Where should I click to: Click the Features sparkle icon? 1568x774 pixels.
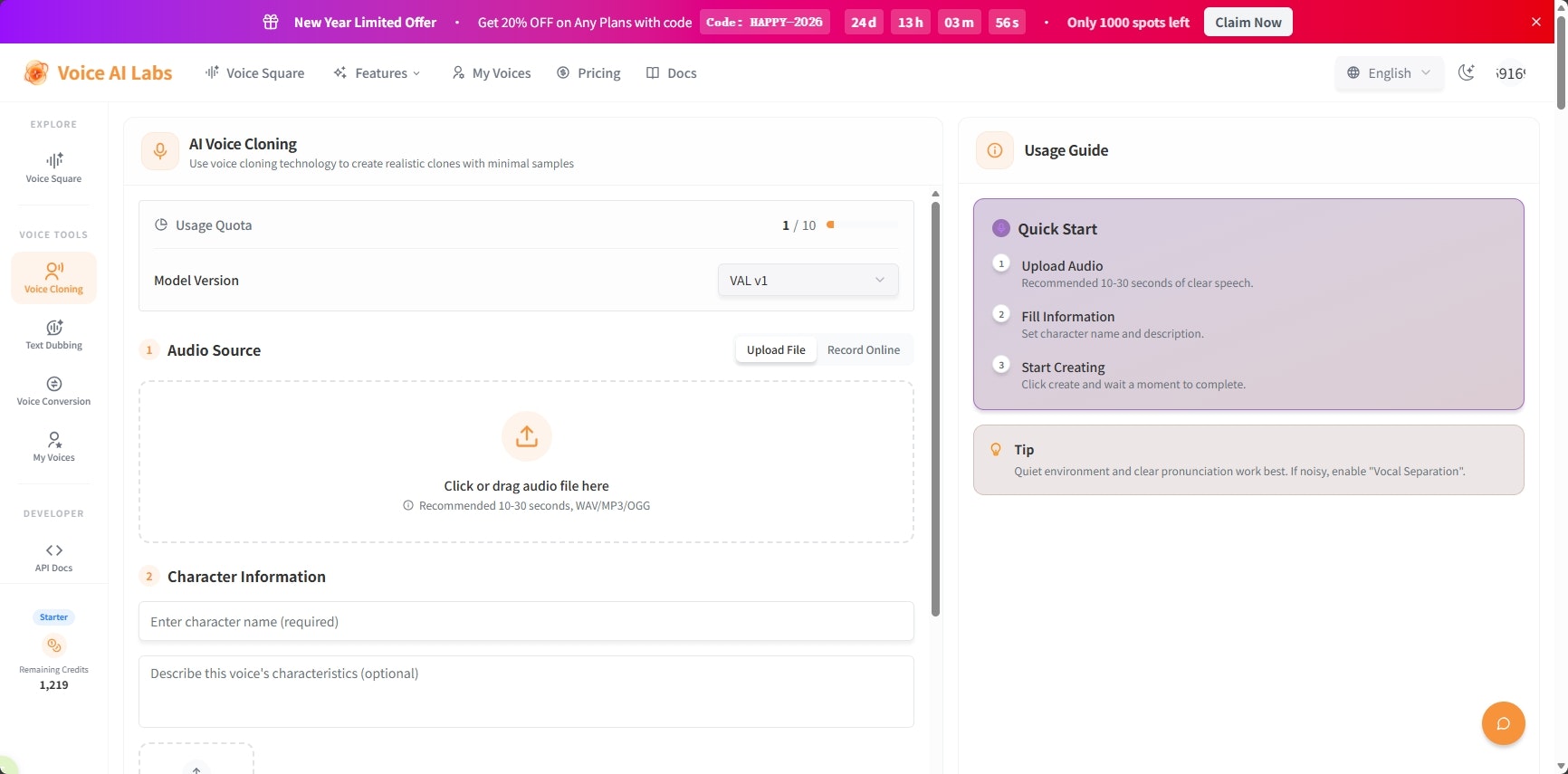click(340, 72)
